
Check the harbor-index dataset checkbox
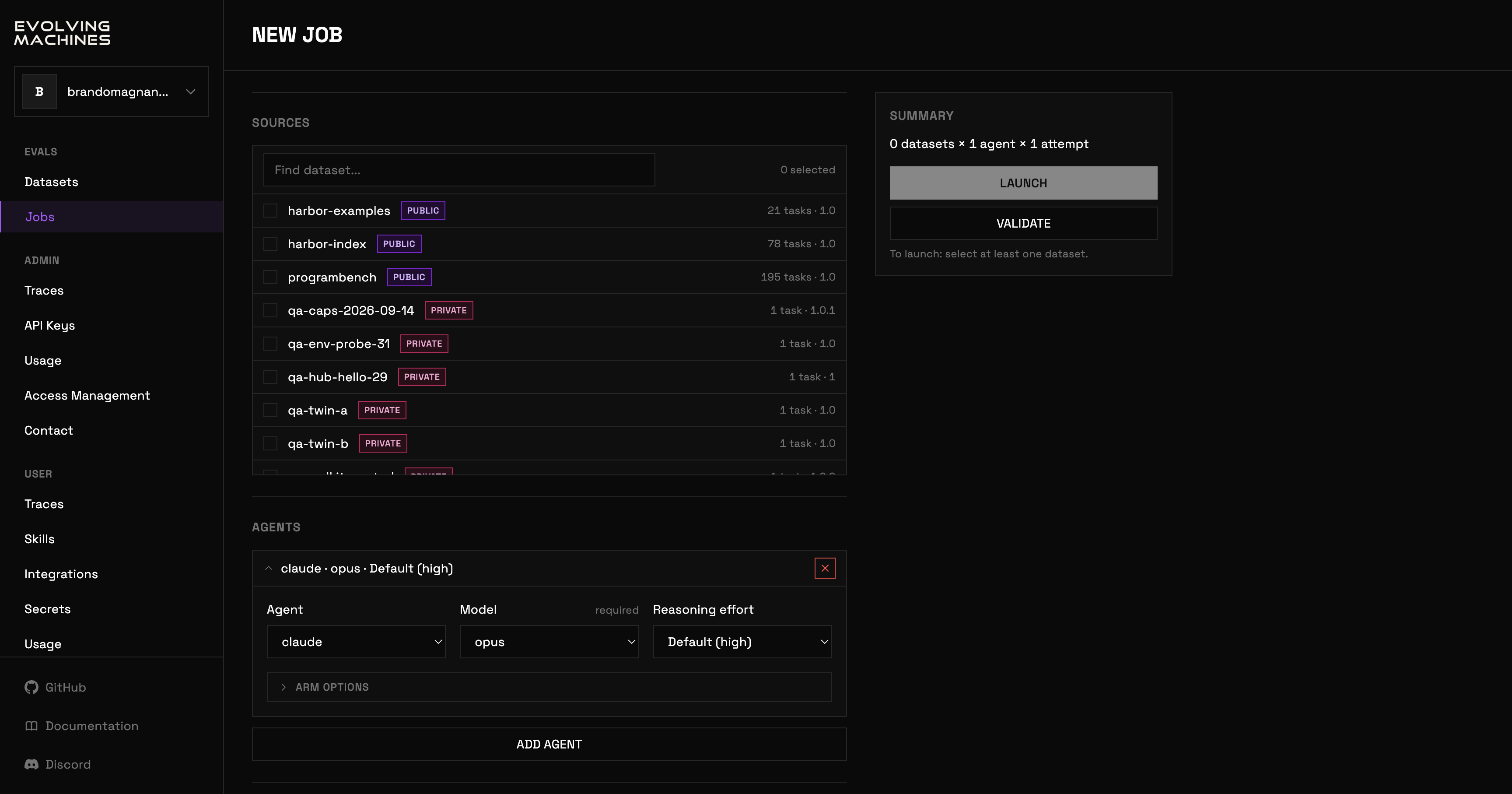coord(270,244)
